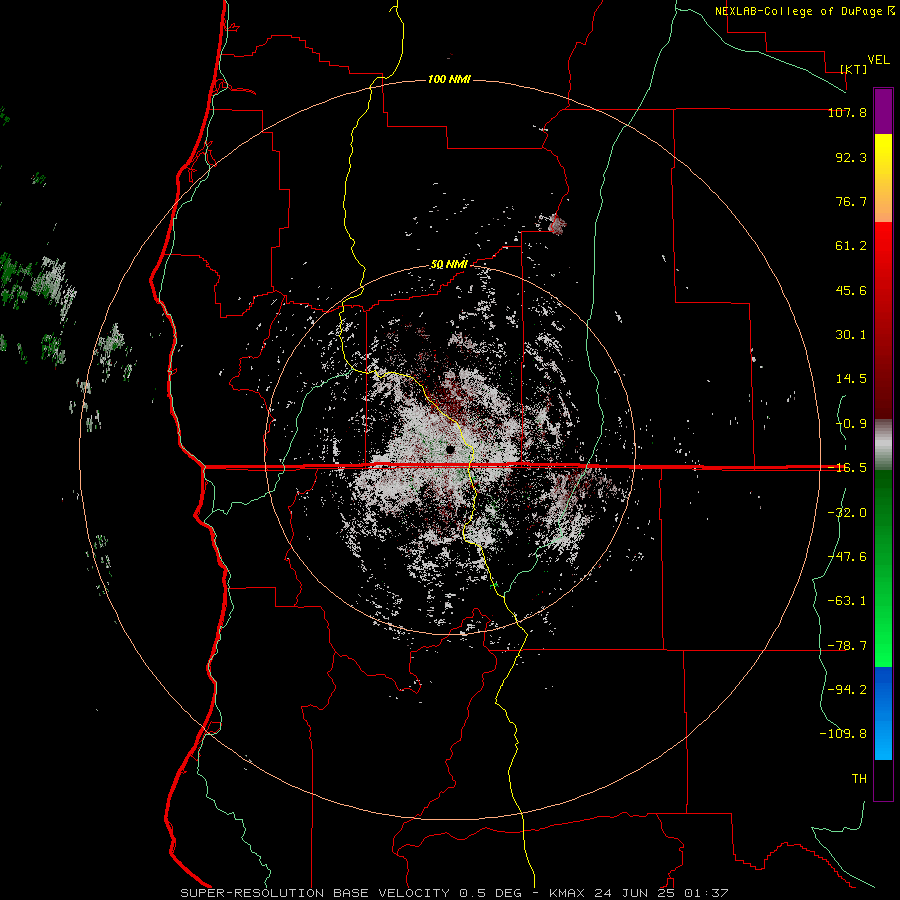The width and height of the screenshot is (900, 900).
Task: Click the 92.3 velocity scale value
Action: 851,157
